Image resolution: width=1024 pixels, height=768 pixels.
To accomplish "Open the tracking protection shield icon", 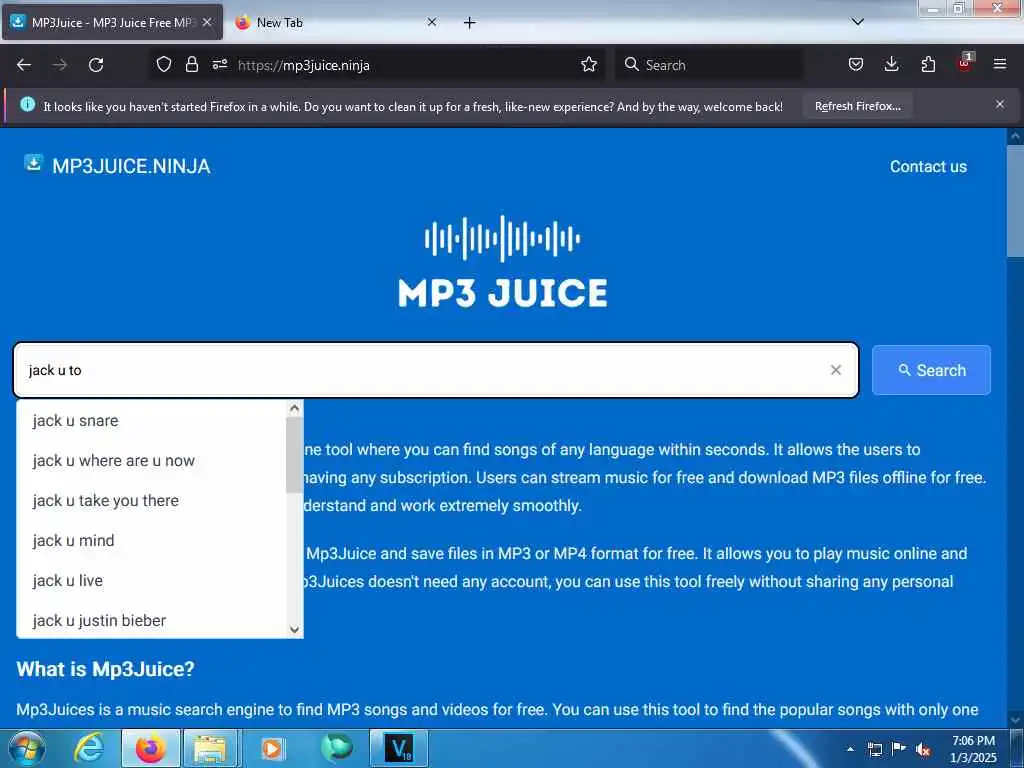I will (x=163, y=65).
